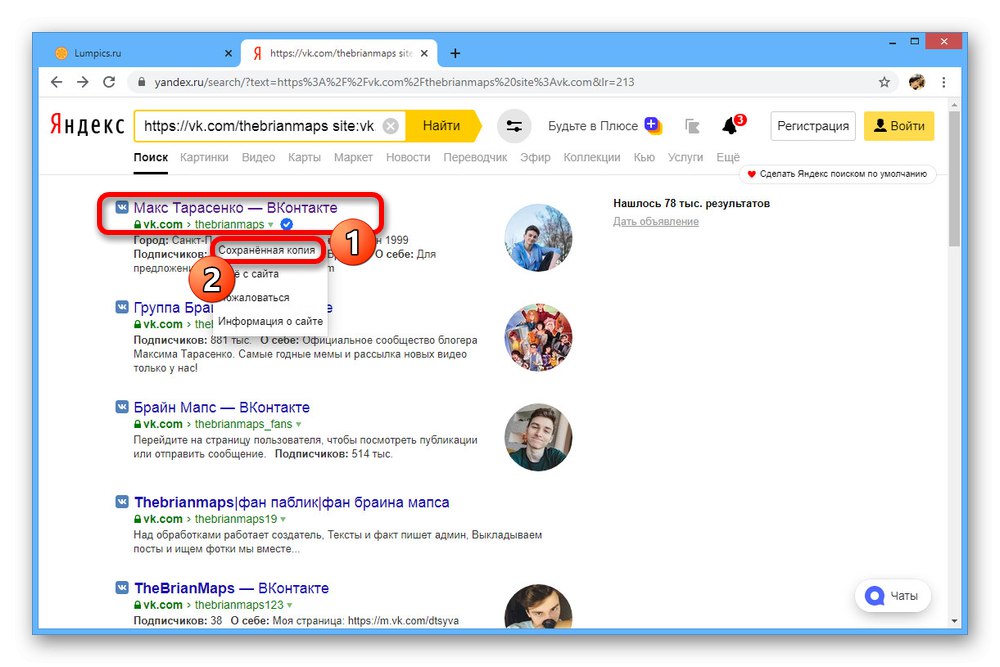Open Кью section

tap(644, 158)
